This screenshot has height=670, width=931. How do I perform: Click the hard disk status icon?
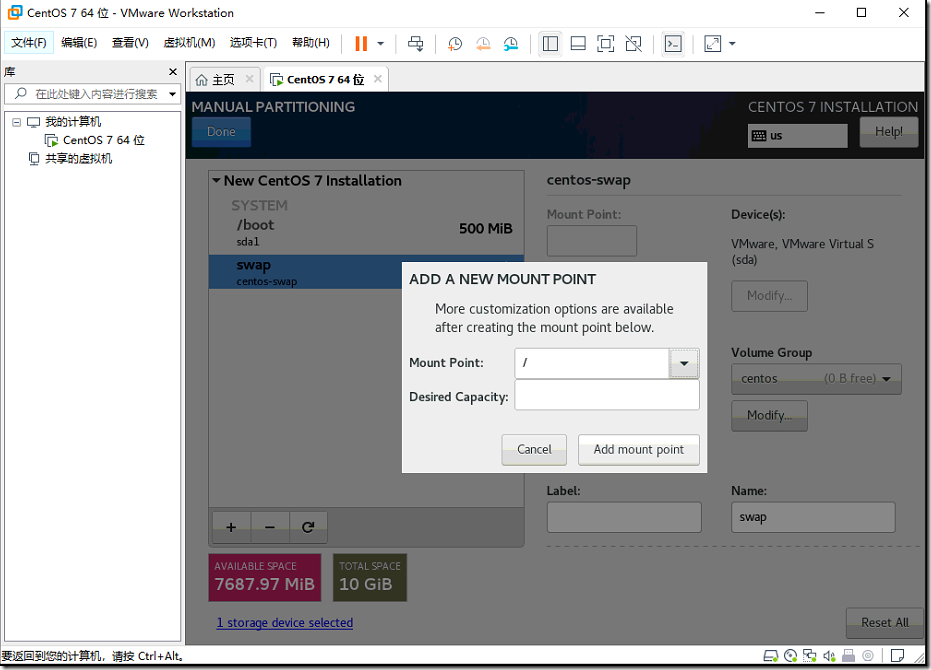tap(770, 656)
